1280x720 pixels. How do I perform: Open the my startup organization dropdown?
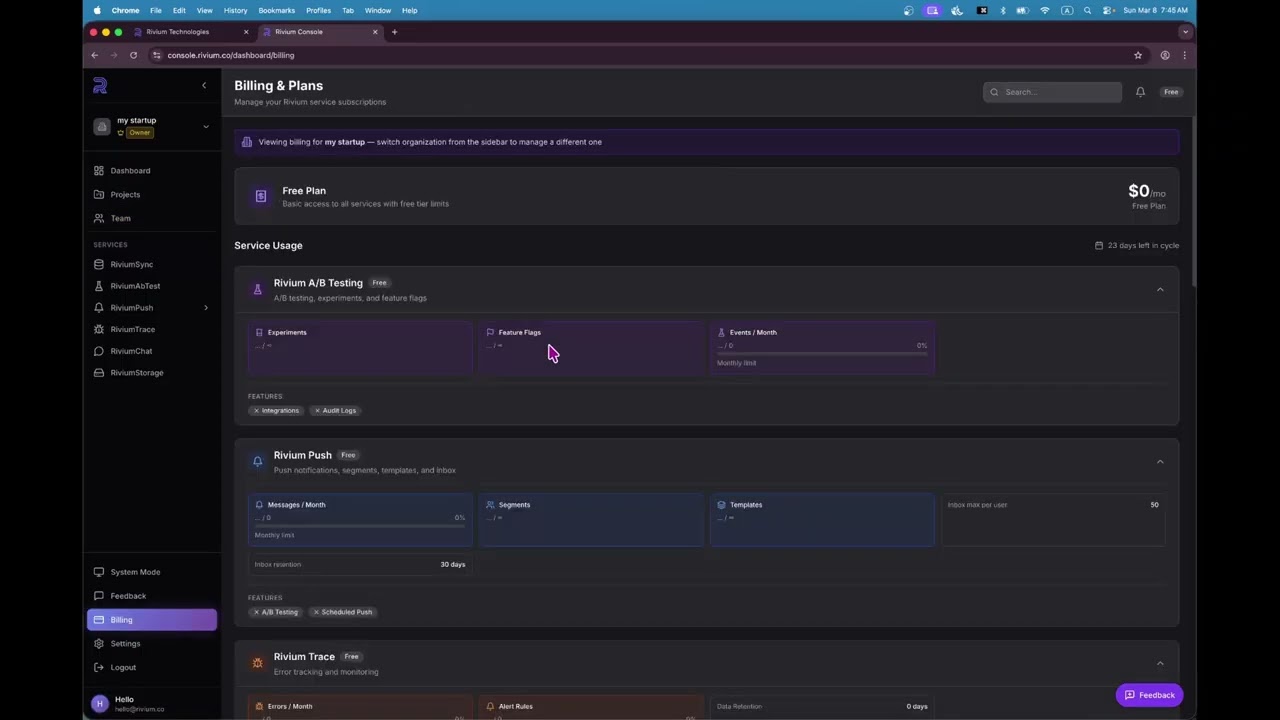click(152, 126)
